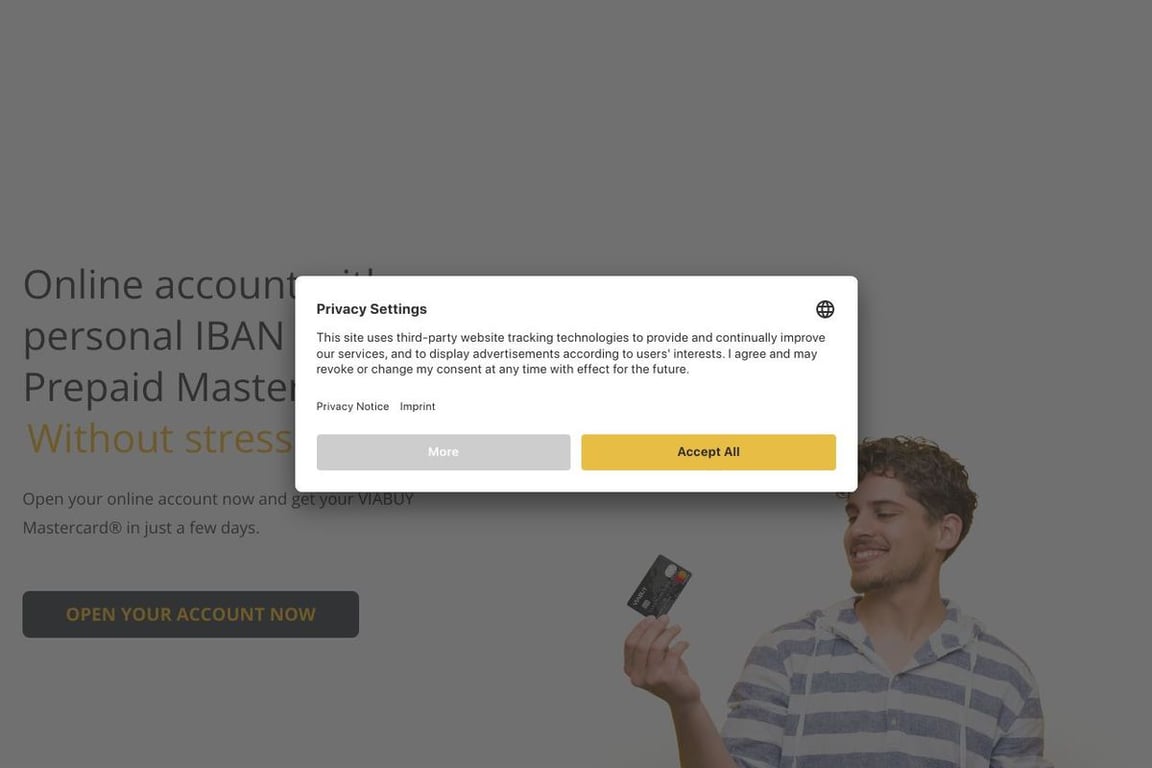Click the dimmed empty area above the dialog
The image size is (1152, 768).
coord(576,132)
